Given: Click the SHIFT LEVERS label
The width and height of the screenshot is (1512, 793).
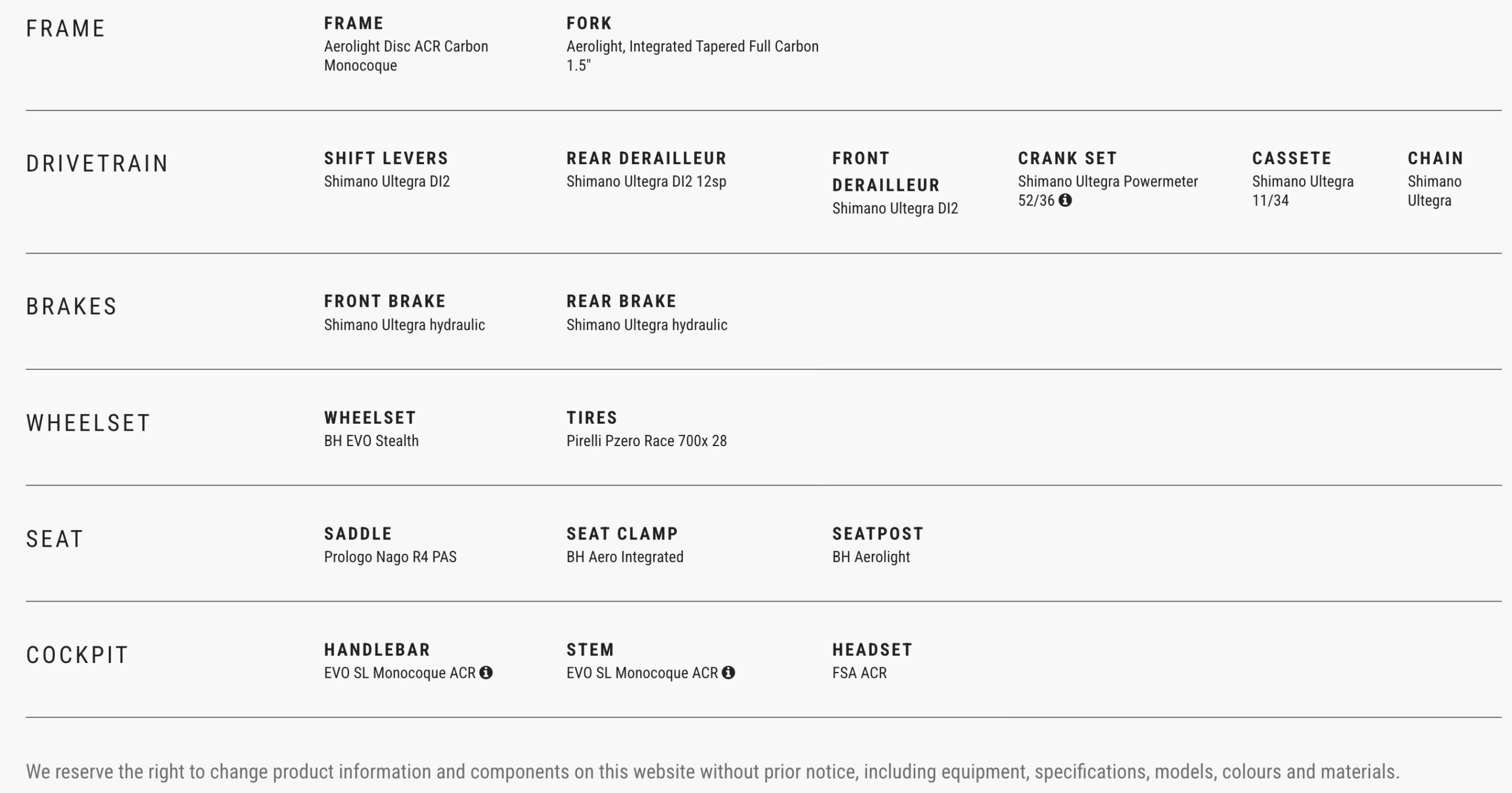Looking at the screenshot, I should pyautogui.click(x=386, y=158).
